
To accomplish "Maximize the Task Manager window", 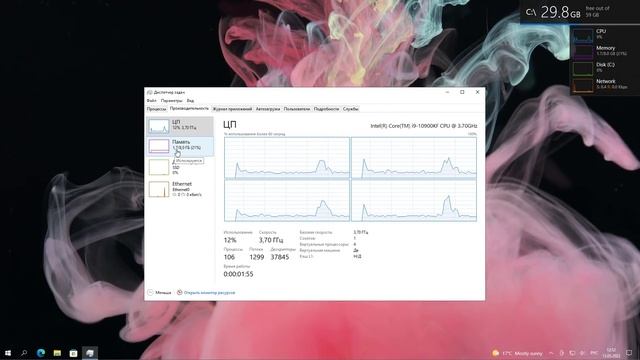I will coord(462,92).
